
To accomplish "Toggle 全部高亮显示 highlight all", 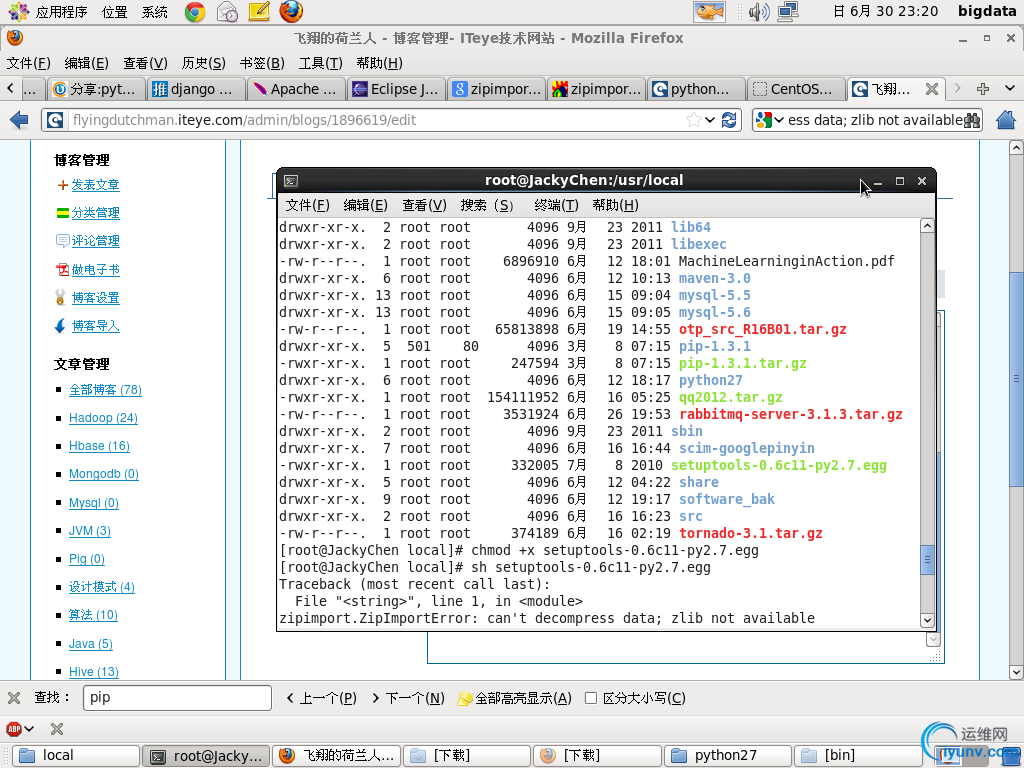I will (x=514, y=698).
